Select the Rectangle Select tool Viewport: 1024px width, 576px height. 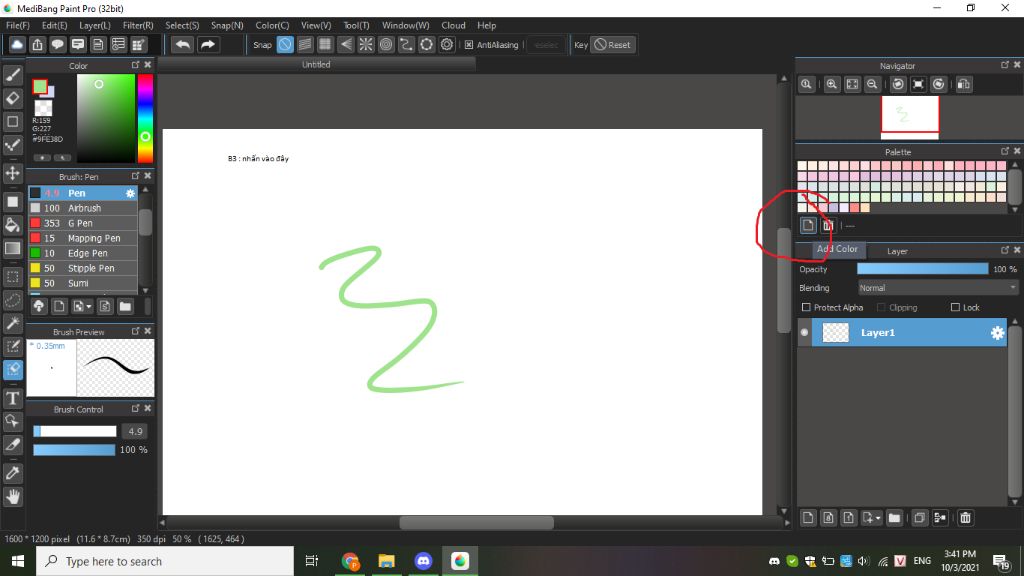[x=12, y=276]
